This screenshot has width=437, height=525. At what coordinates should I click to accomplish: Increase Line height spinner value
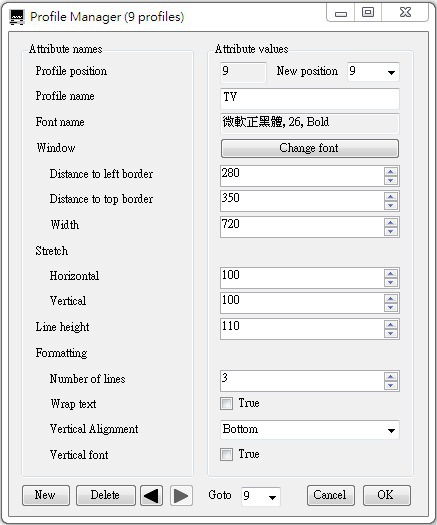point(391,324)
